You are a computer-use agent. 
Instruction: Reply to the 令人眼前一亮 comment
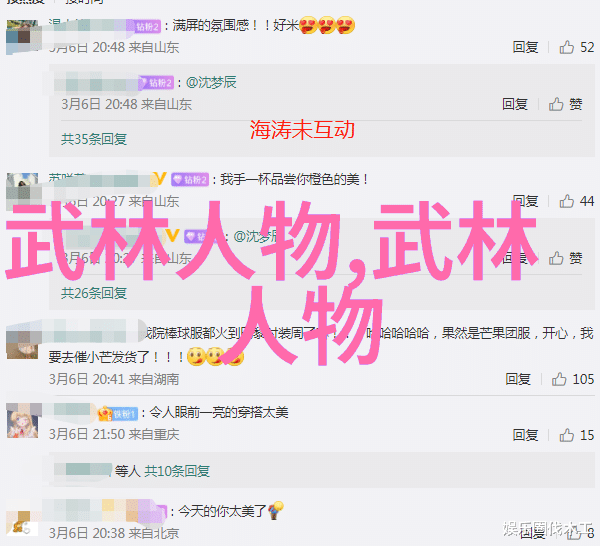(525, 435)
